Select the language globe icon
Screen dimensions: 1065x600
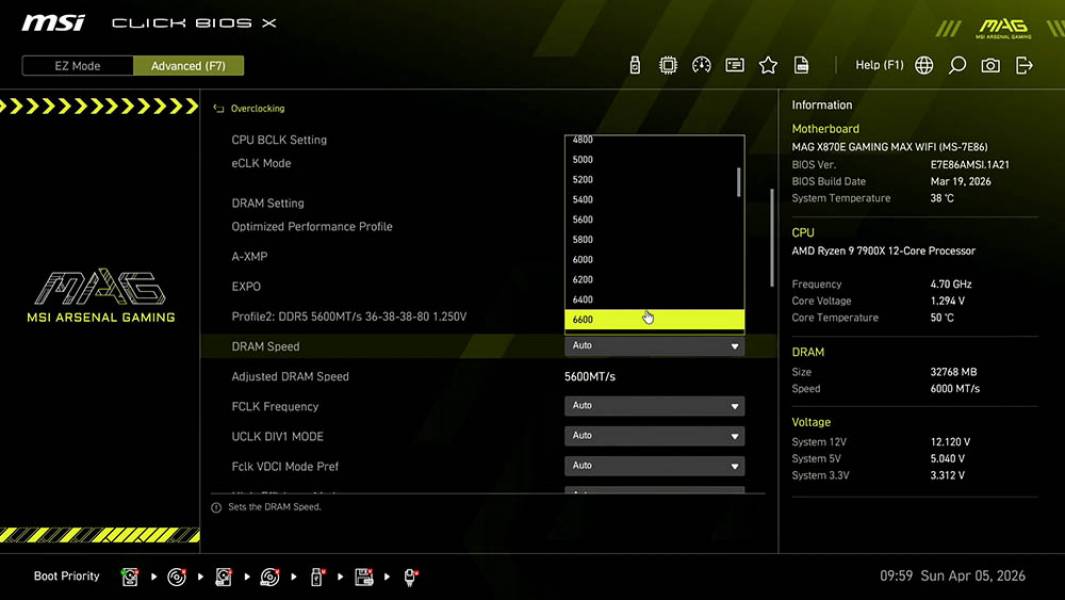click(923, 64)
